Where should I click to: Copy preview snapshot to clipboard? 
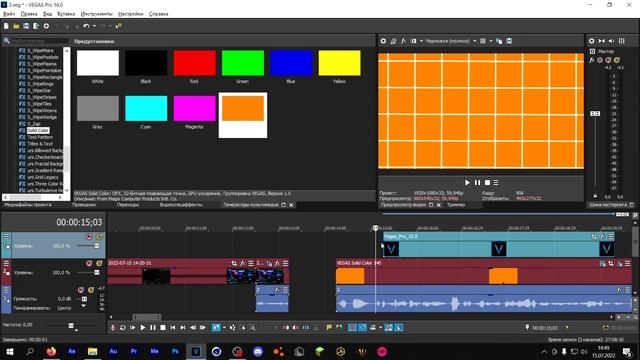499,41
